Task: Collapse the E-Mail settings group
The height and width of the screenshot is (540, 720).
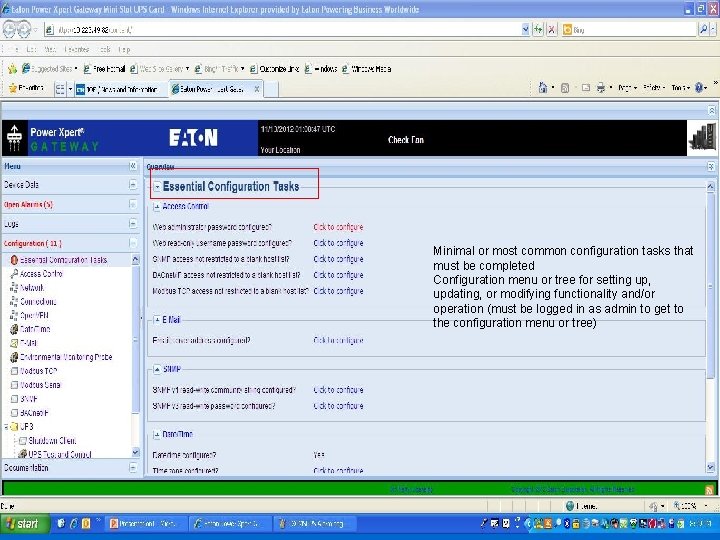Action: pos(157,320)
